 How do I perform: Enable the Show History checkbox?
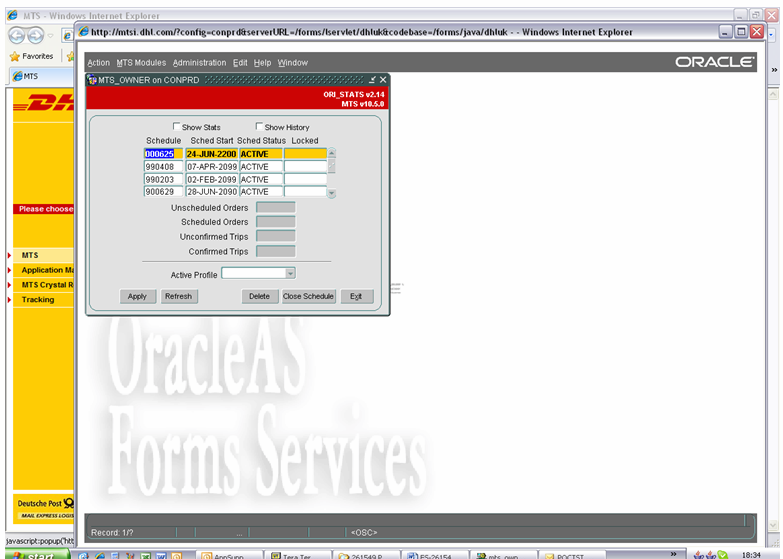point(259,126)
